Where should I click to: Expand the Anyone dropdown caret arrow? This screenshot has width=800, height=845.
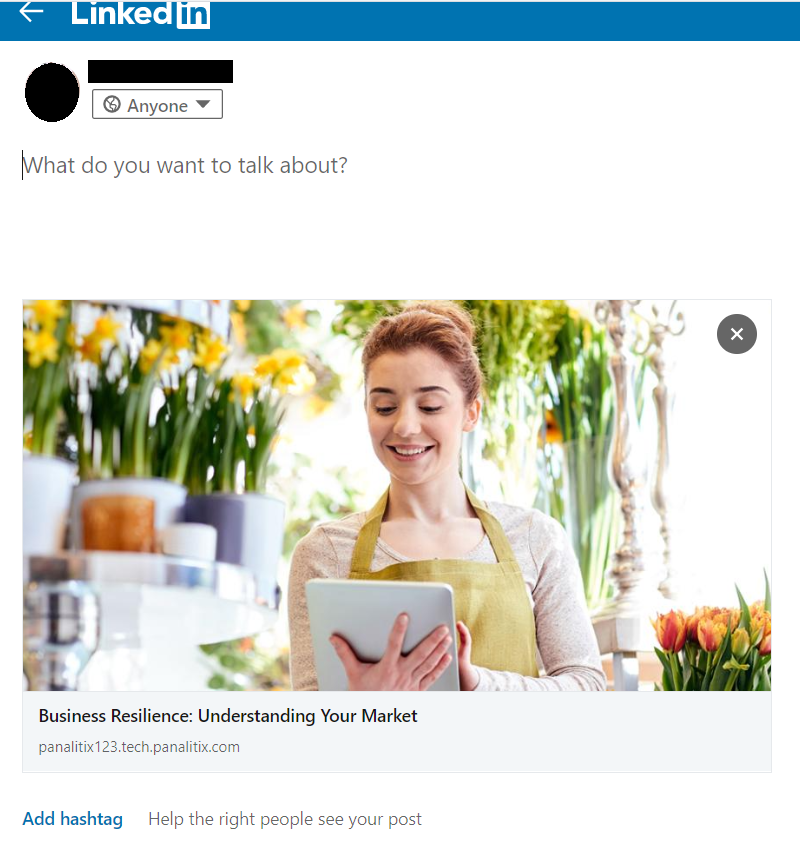[x=203, y=104]
